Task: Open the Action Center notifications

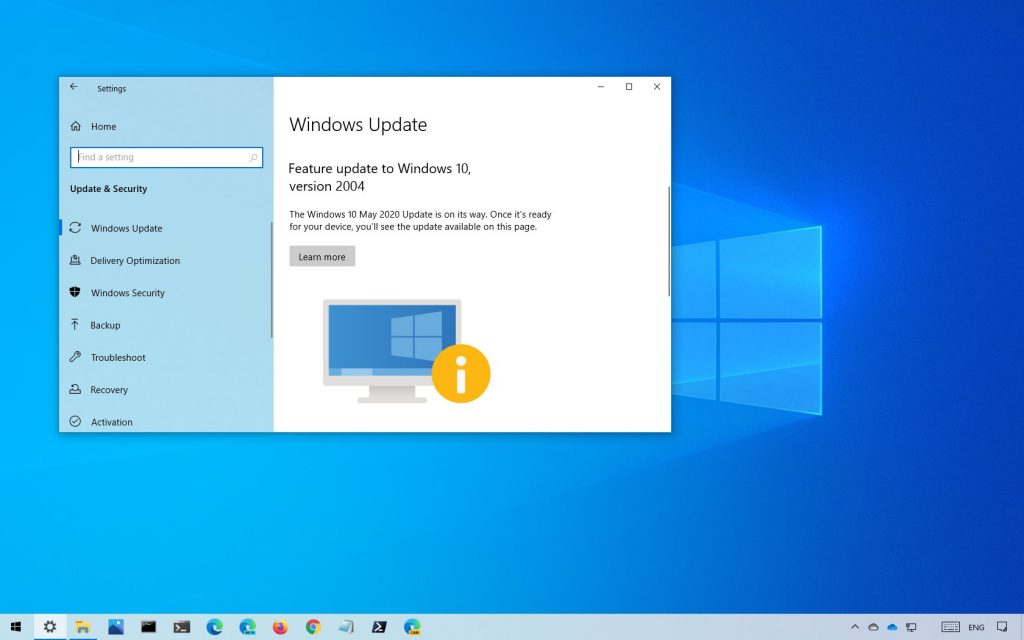Action: tap(1002, 627)
